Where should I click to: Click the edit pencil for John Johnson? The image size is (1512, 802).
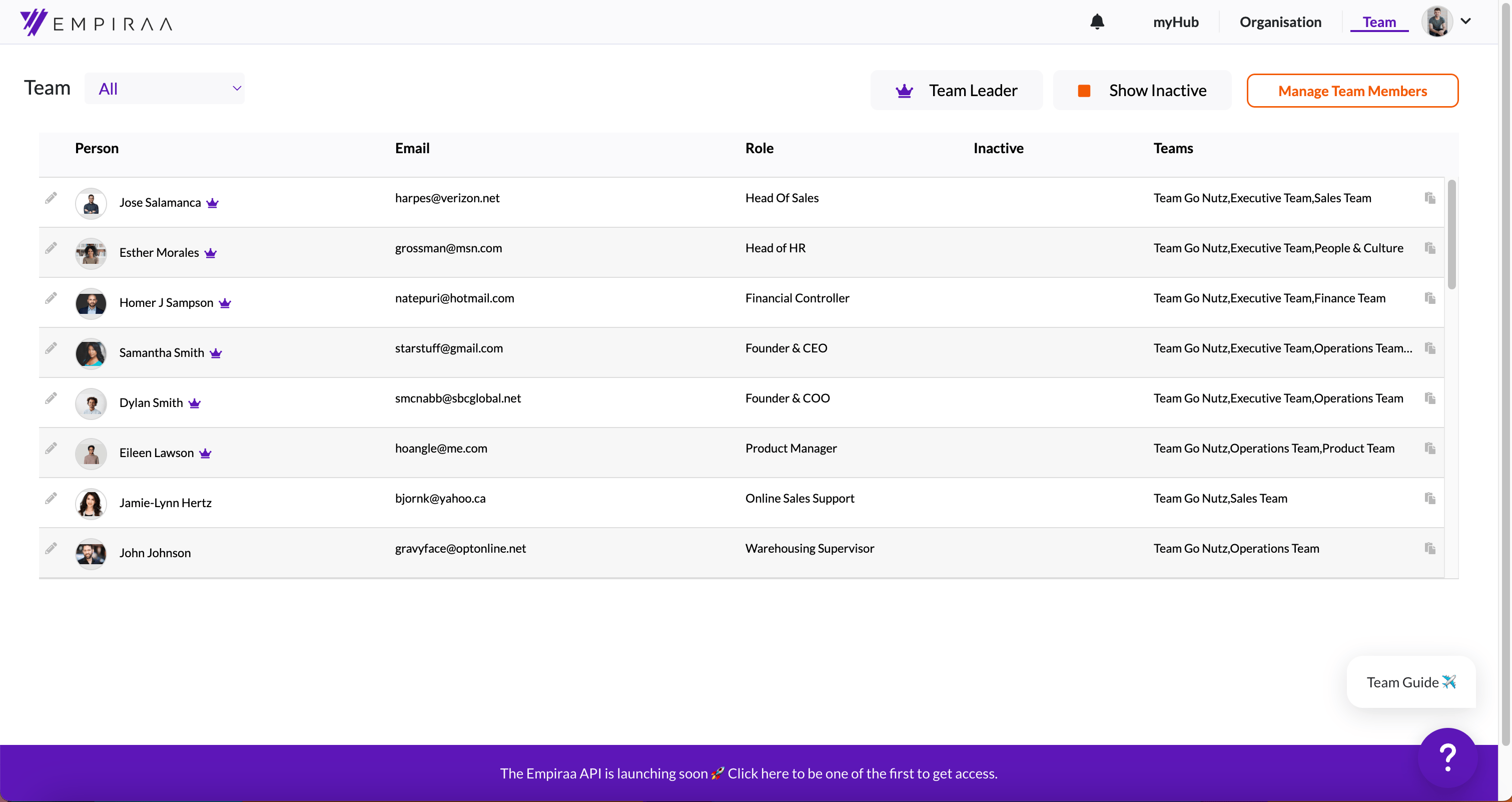click(51, 548)
